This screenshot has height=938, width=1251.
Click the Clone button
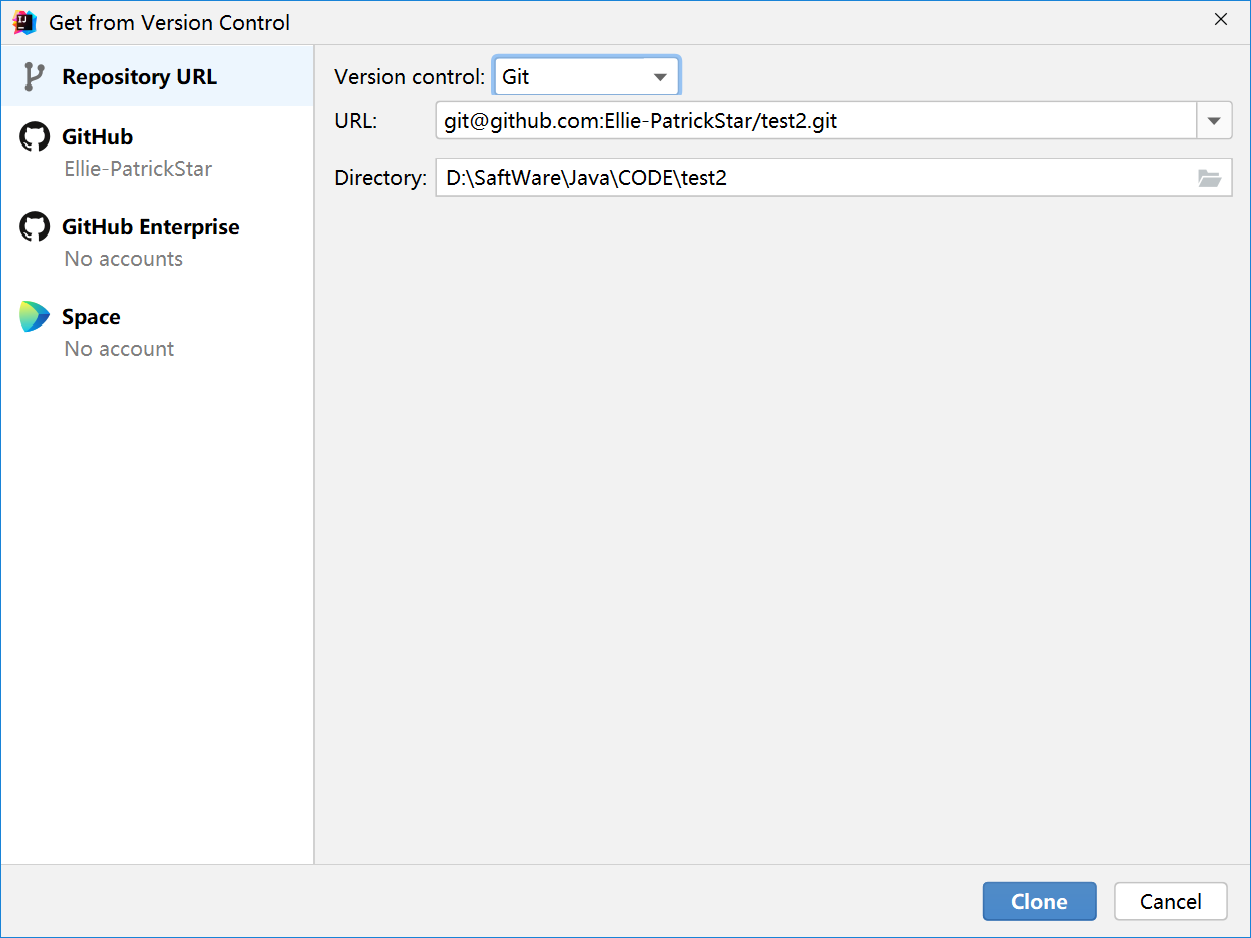point(1039,901)
